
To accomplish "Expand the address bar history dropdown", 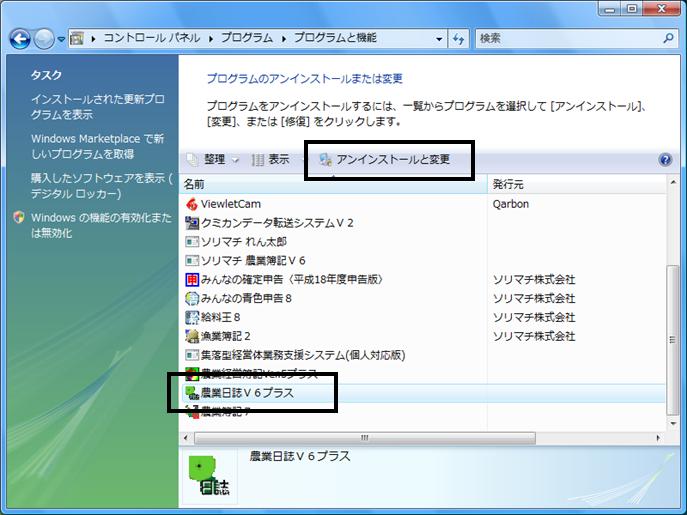I will (x=439, y=39).
